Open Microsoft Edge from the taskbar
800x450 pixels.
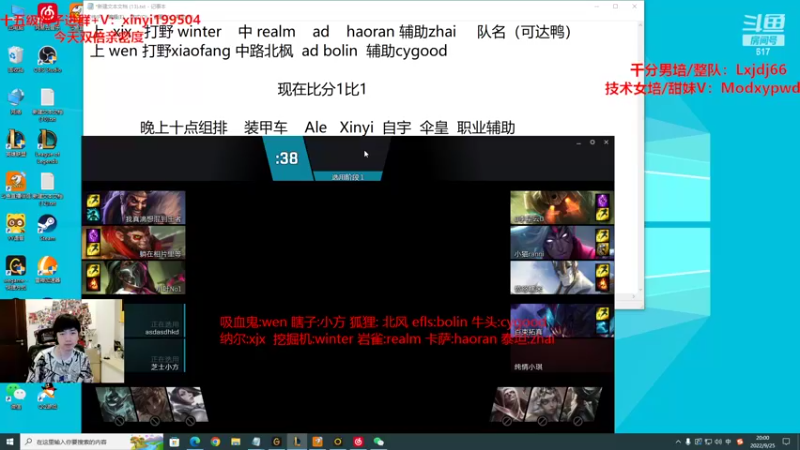[x=195, y=441]
